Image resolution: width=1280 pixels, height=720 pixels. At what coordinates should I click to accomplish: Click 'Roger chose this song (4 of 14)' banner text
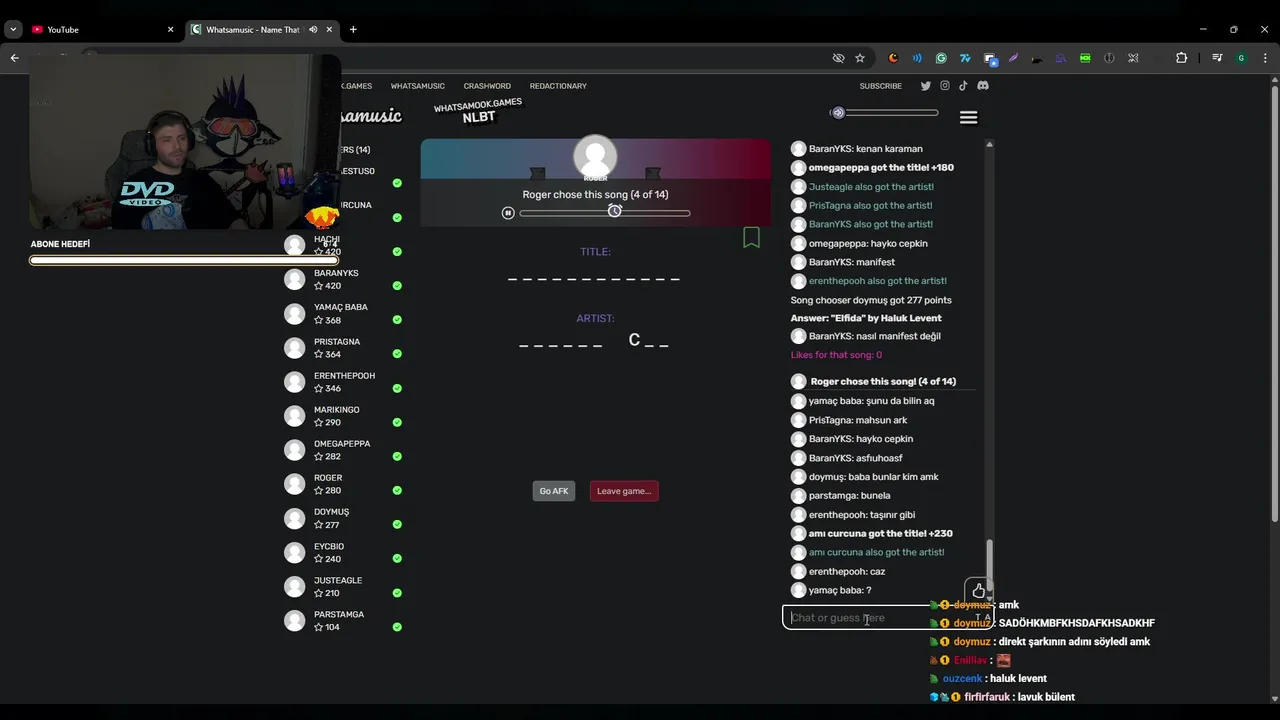(595, 195)
